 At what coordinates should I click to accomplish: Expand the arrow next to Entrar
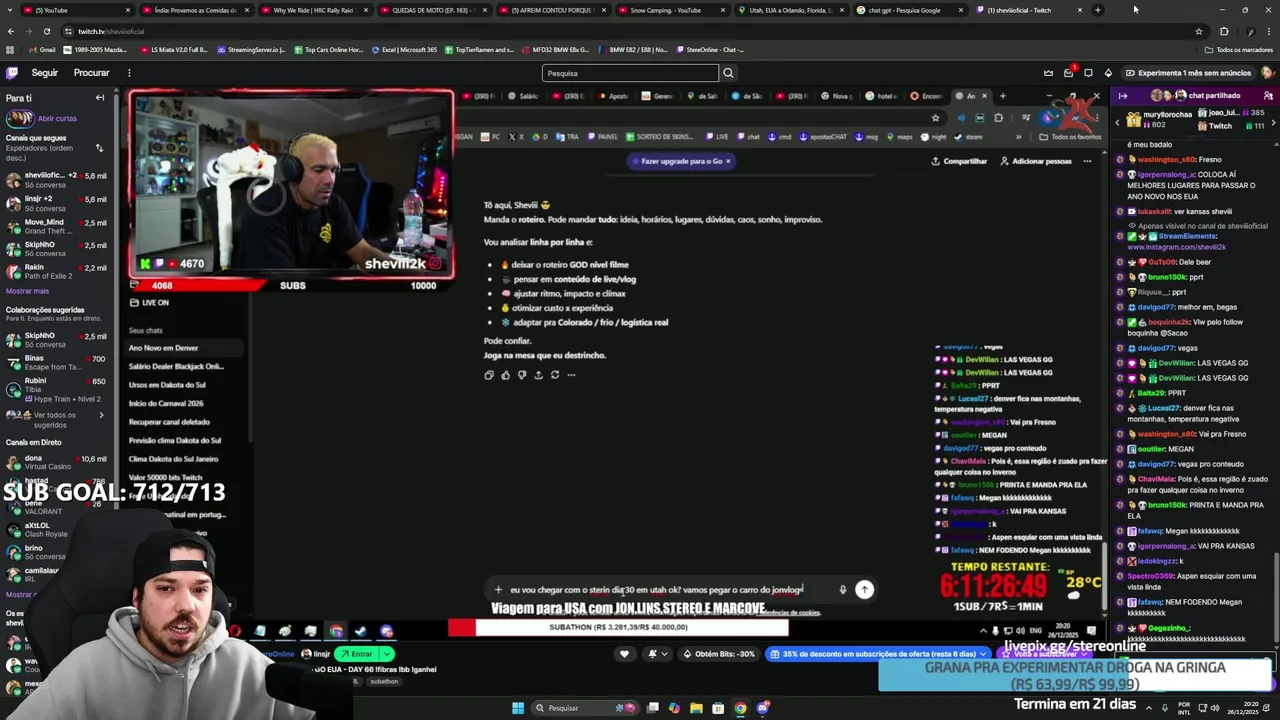coord(386,654)
